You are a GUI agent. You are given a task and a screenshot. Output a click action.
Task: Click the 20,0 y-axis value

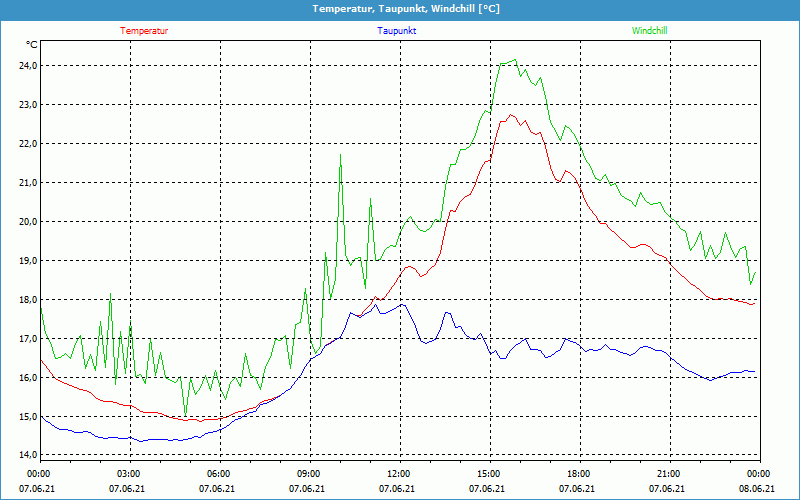(x=28, y=221)
